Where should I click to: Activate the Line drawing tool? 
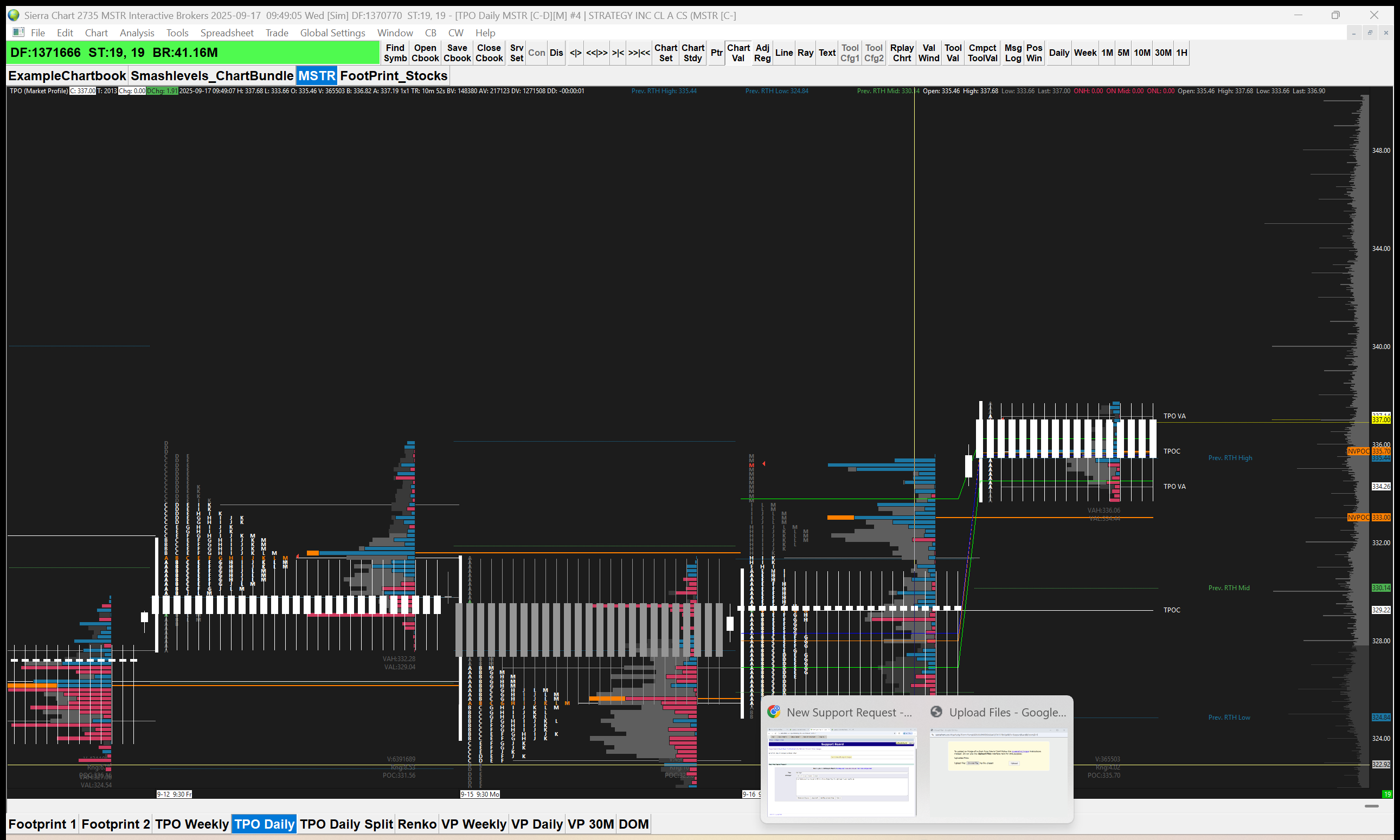click(784, 53)
